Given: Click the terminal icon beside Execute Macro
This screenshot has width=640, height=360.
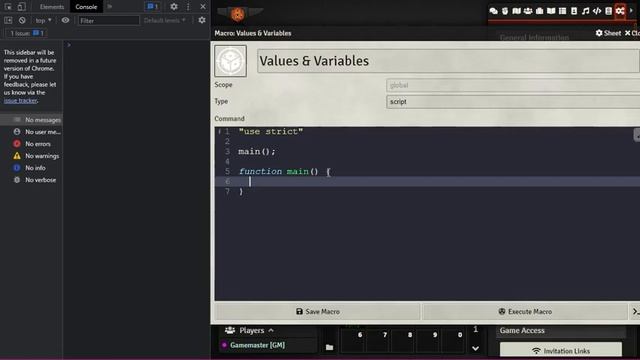Looking at the screenshot, I should [636, 311].
